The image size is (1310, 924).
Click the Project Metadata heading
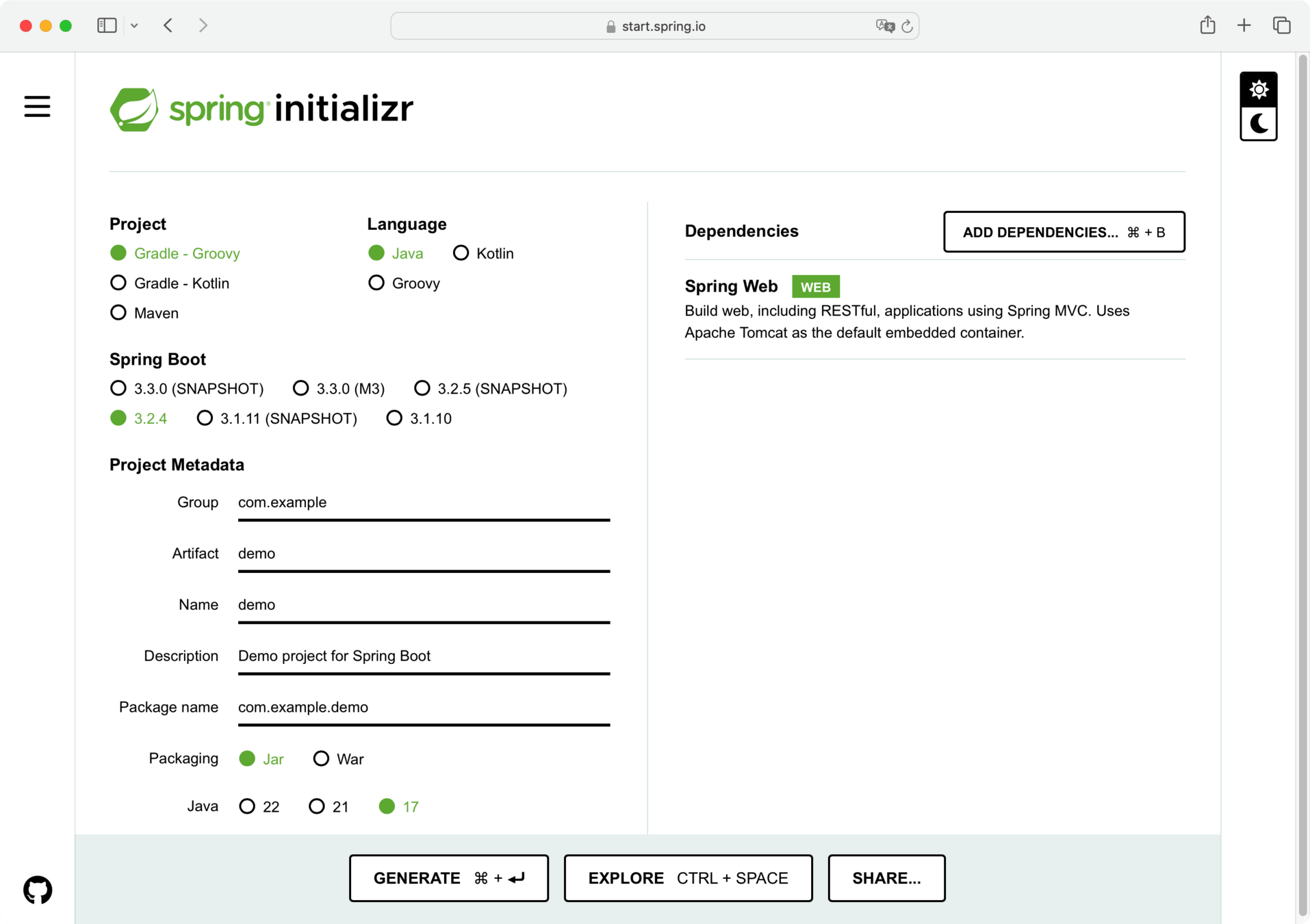[x=177, y=465]
